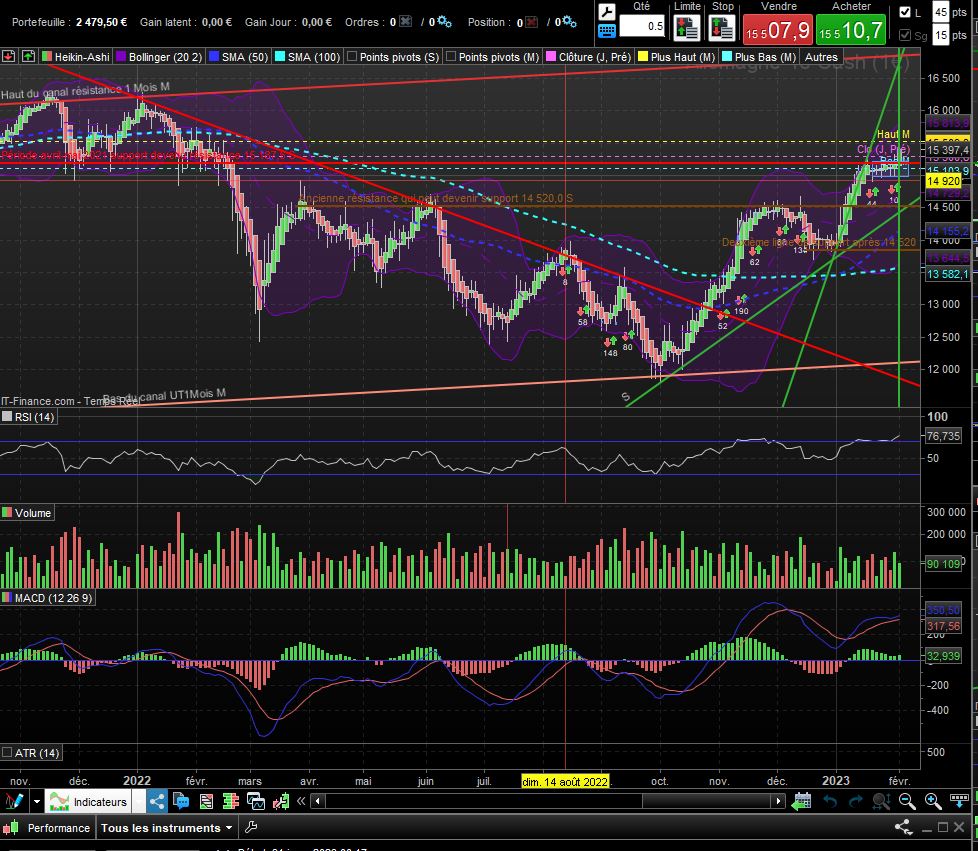Viewport: 978px width, 851px height.
Task: Collapse toolbar with double chevron icon
Action: click(x=301, y=801)
